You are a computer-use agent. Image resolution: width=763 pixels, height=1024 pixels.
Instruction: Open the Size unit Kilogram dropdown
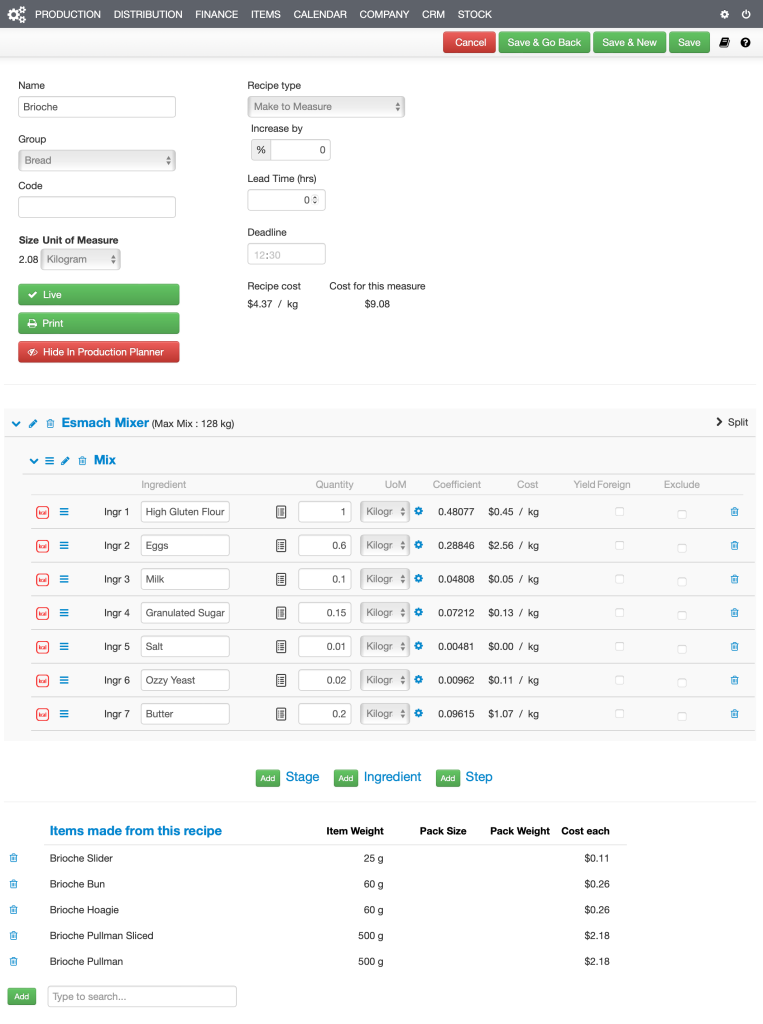80,259
